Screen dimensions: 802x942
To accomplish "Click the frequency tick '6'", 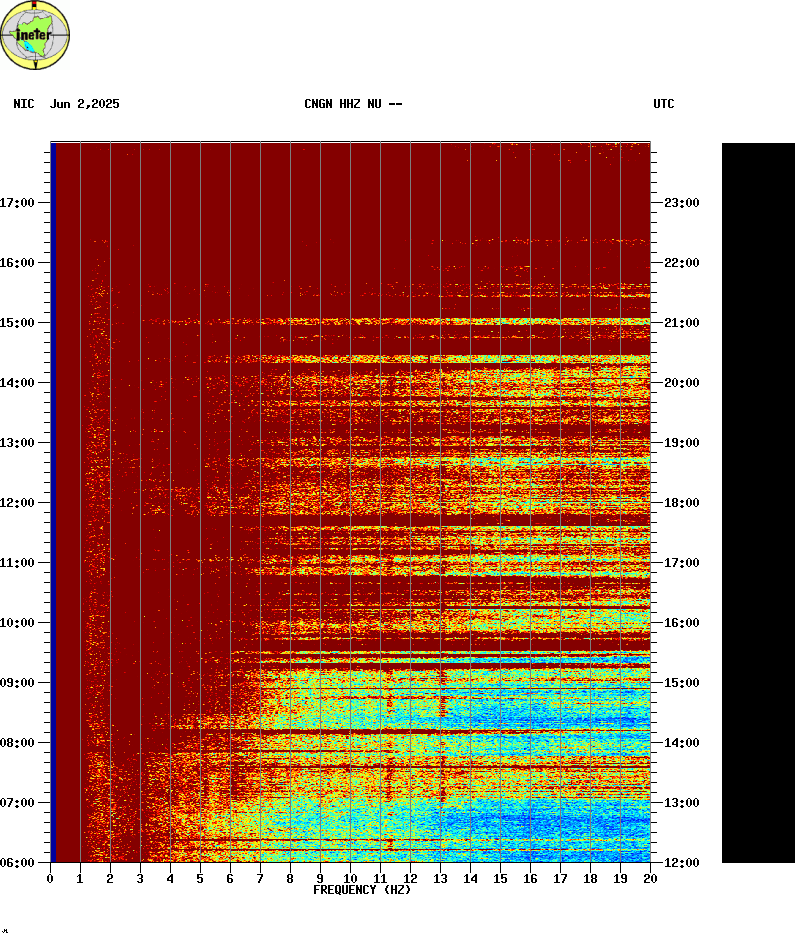I will (x=230, y=879).
